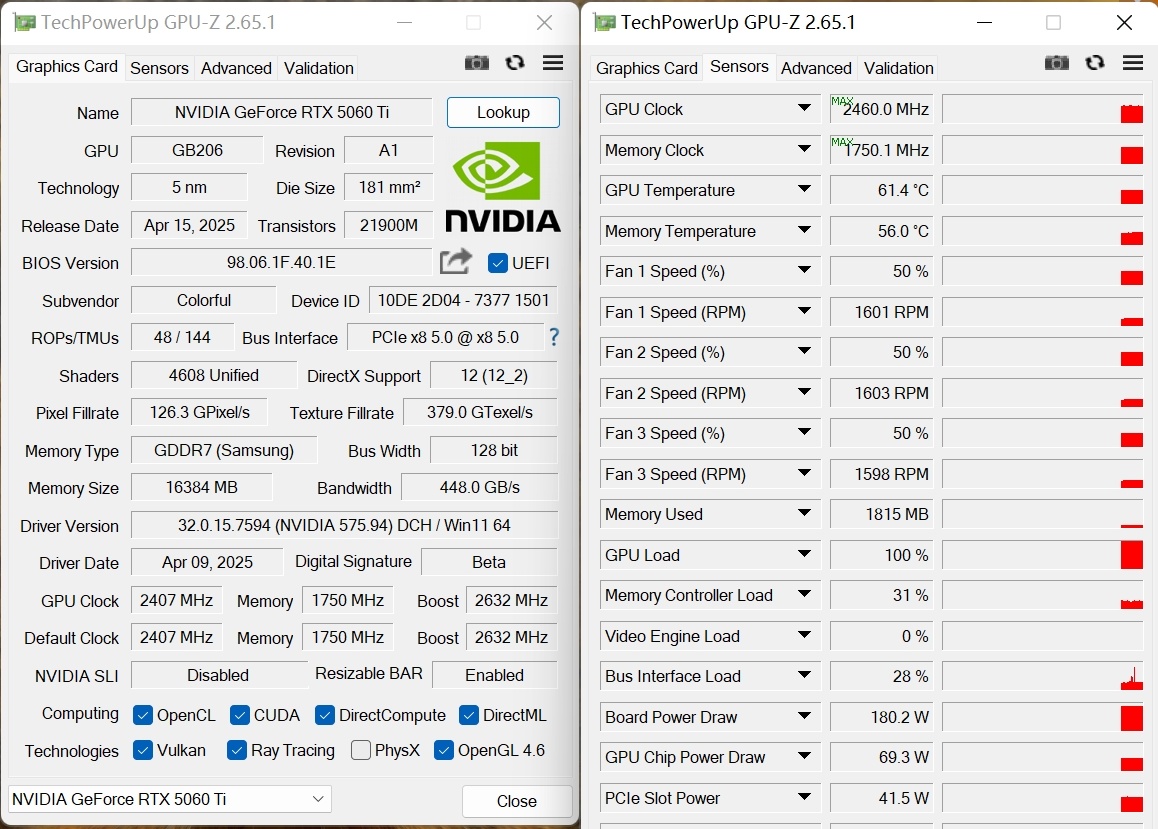Click the Close button at the bottom
Image resolution: width=1158 pixels, height=829 pixels.
(516, 801)
